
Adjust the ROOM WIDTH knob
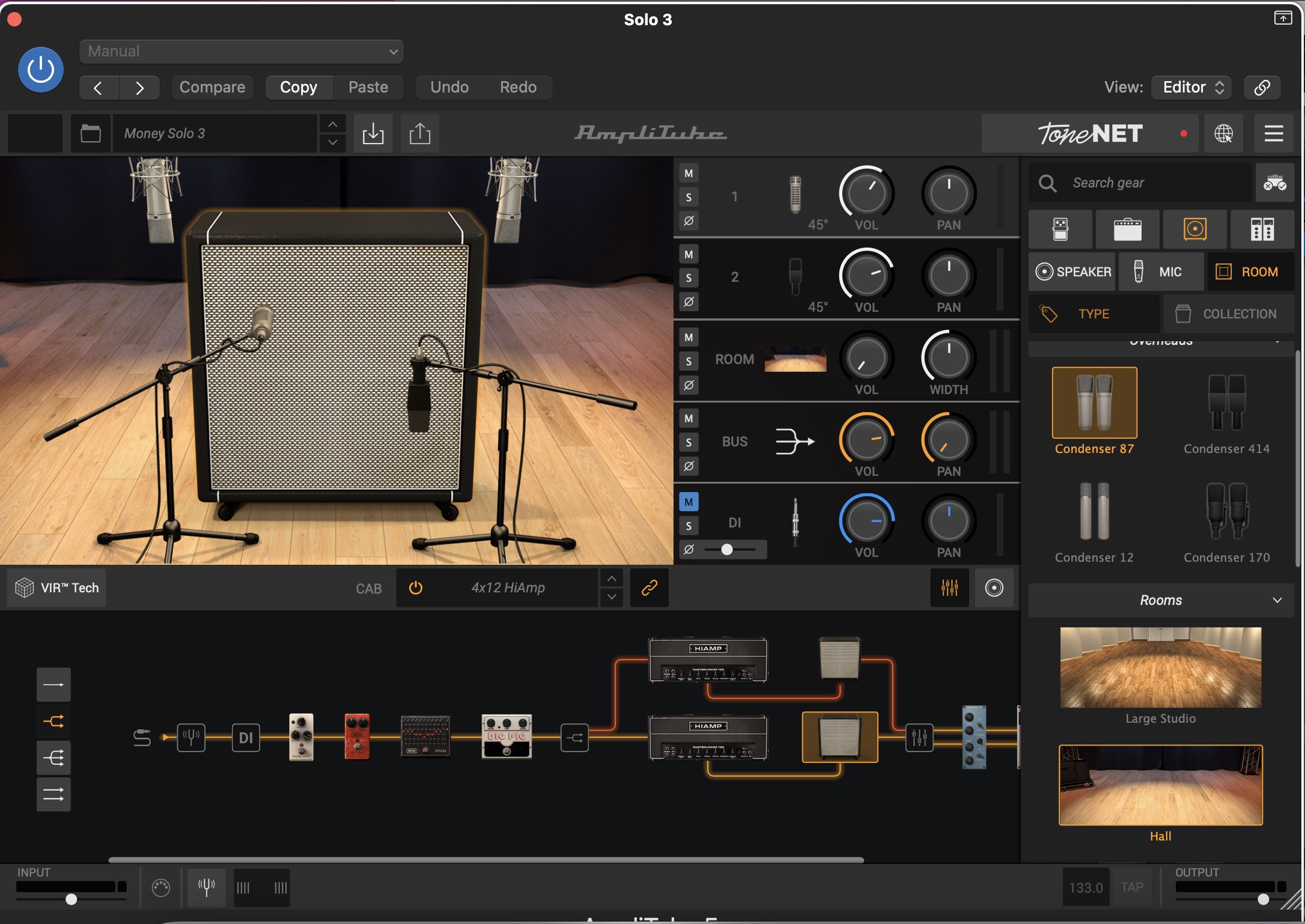(x=949, y=357)
